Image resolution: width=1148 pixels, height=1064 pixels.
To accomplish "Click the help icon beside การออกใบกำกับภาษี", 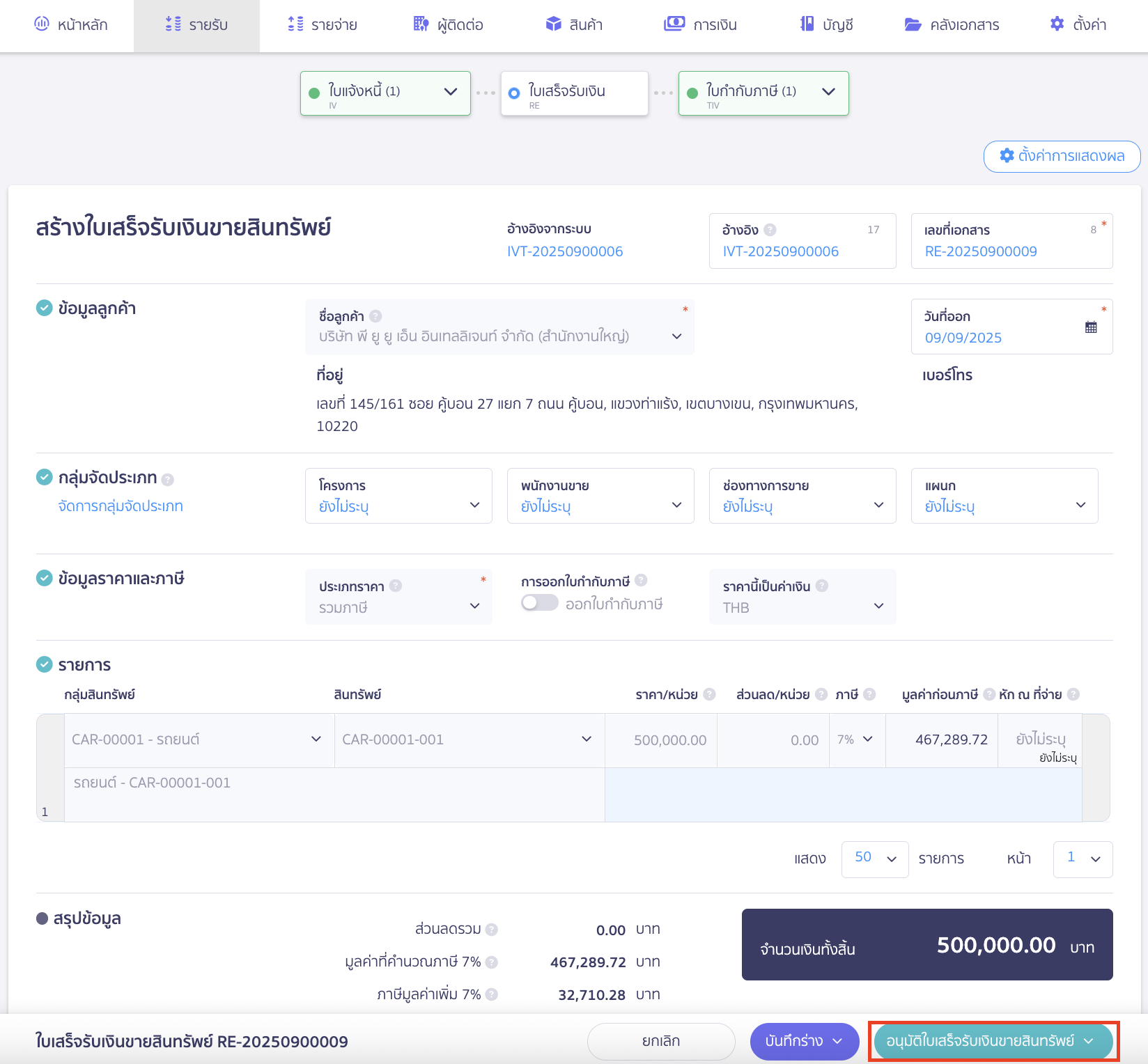I will click(641, 580).
